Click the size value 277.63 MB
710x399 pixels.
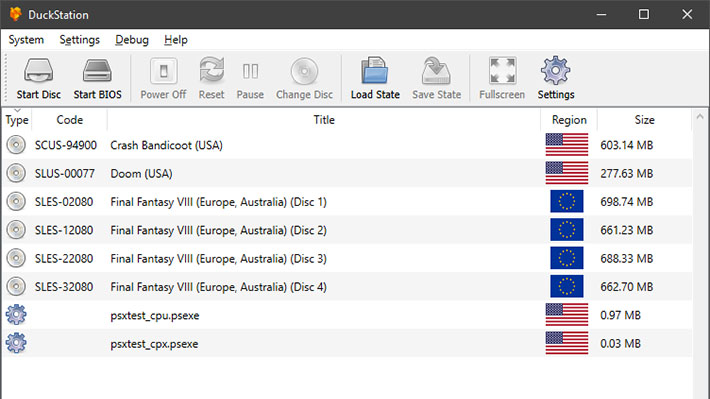627,174
